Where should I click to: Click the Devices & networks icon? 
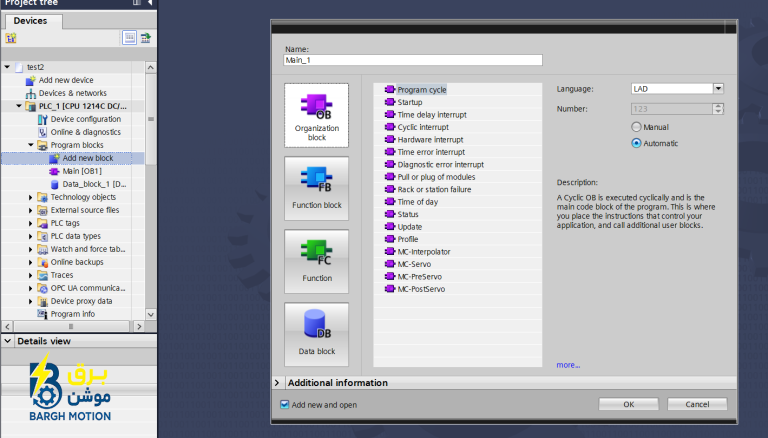point(31,93)
